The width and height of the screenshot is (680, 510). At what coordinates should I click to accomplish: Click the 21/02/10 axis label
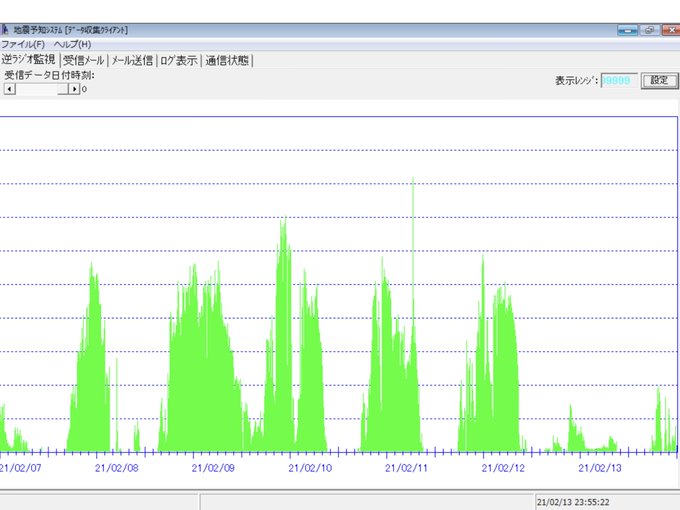coord(310,468)
